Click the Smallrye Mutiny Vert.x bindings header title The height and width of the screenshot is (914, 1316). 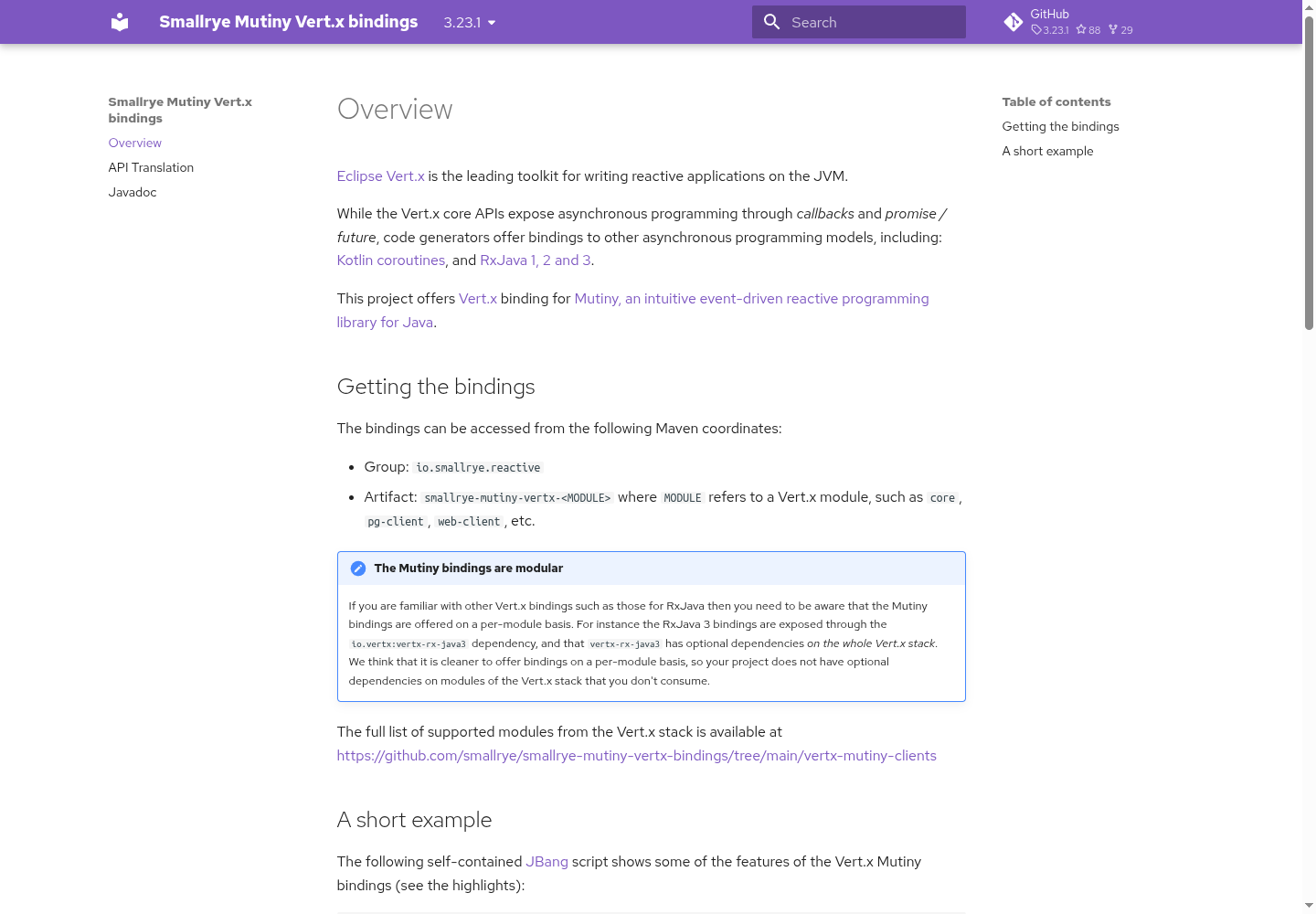tap(288, 22)
